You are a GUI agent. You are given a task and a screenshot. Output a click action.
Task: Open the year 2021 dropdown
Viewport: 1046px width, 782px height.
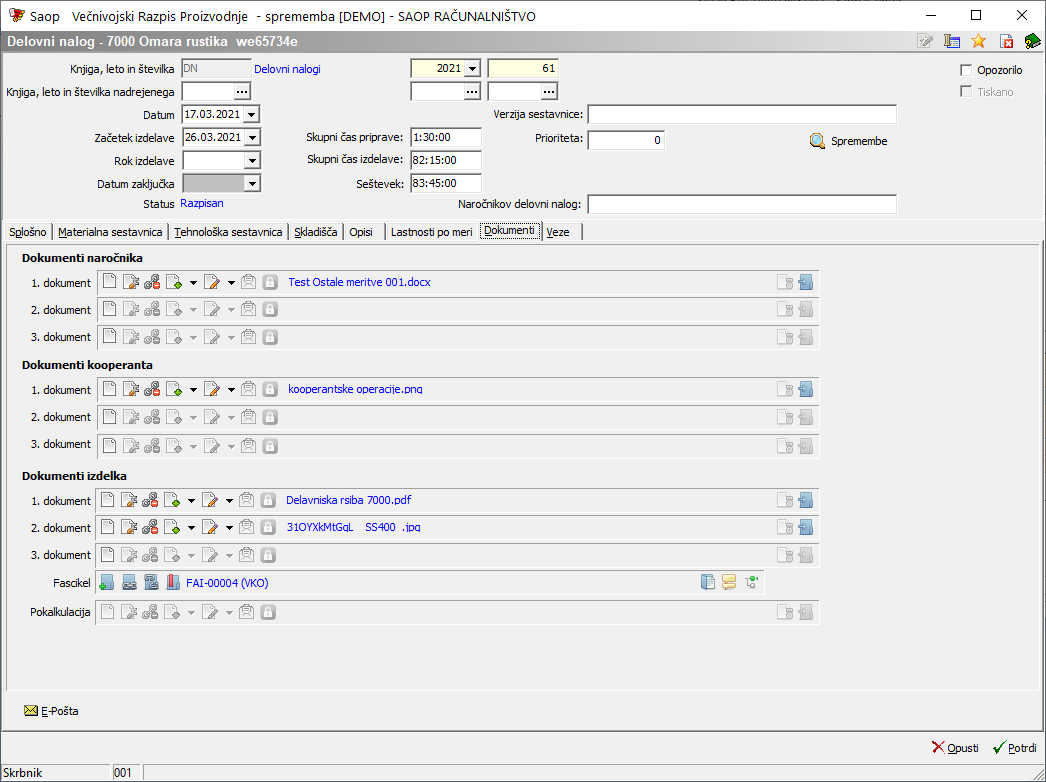point(472,69)
